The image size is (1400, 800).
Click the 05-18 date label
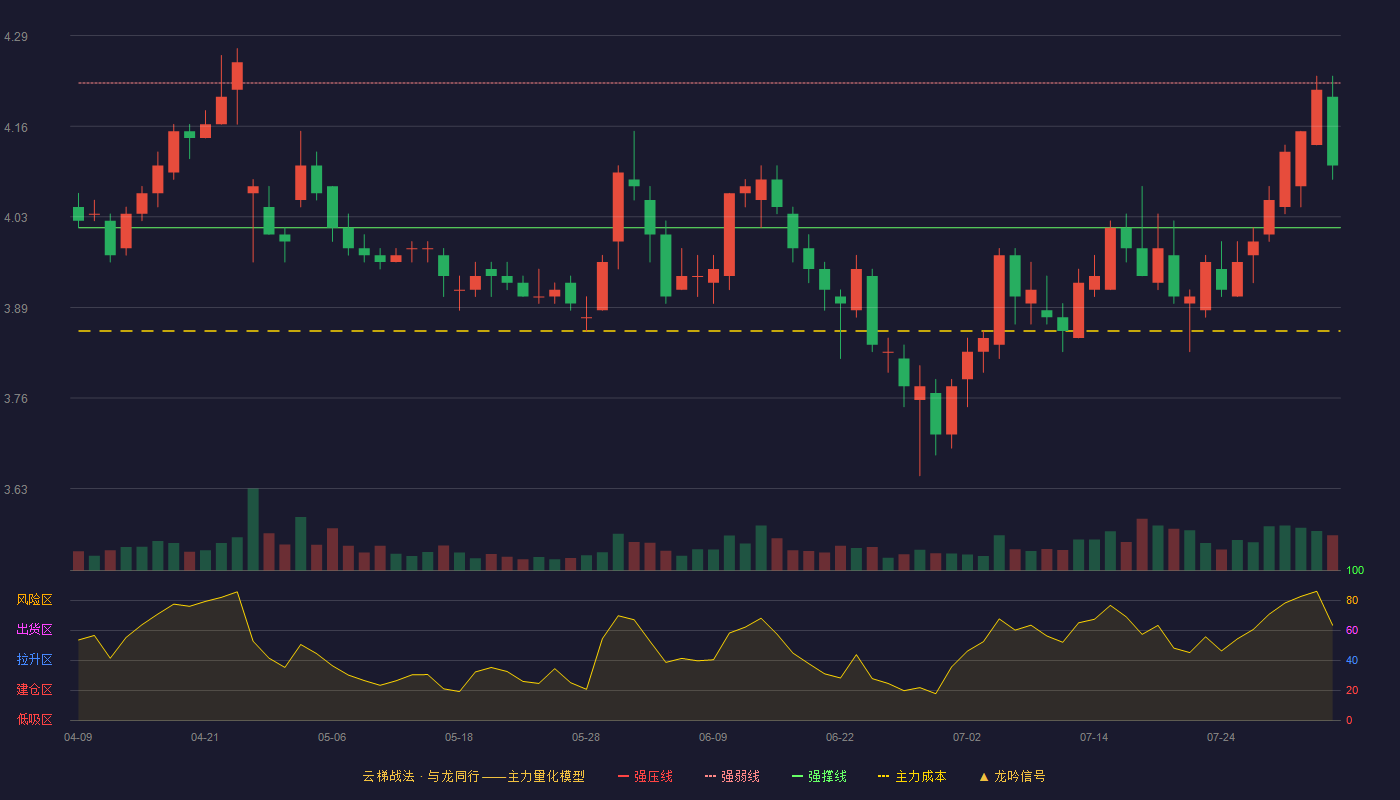459,737
